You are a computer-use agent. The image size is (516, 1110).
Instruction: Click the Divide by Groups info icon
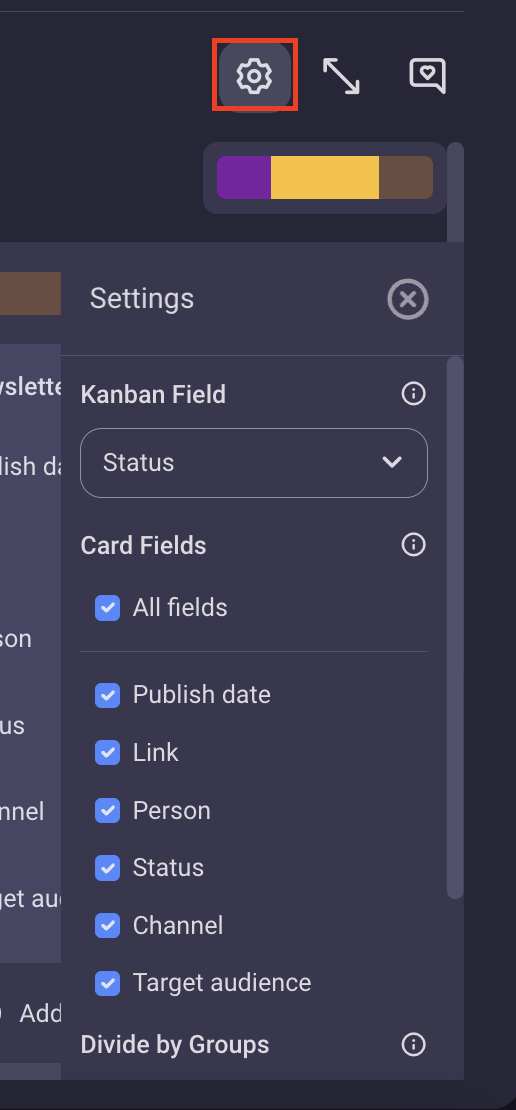pos(413,1044)
